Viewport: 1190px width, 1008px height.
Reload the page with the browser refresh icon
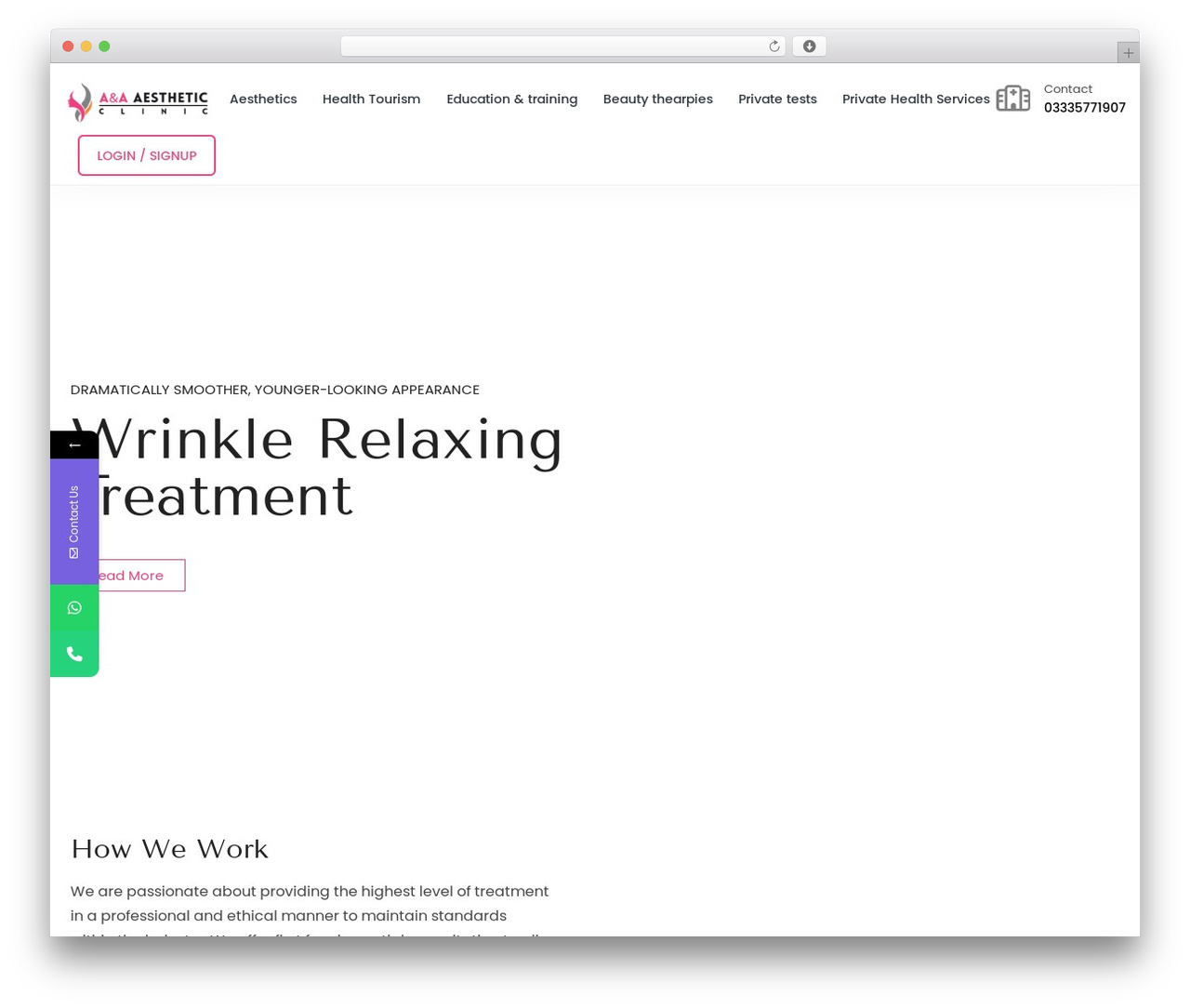(x=773, y=46)
